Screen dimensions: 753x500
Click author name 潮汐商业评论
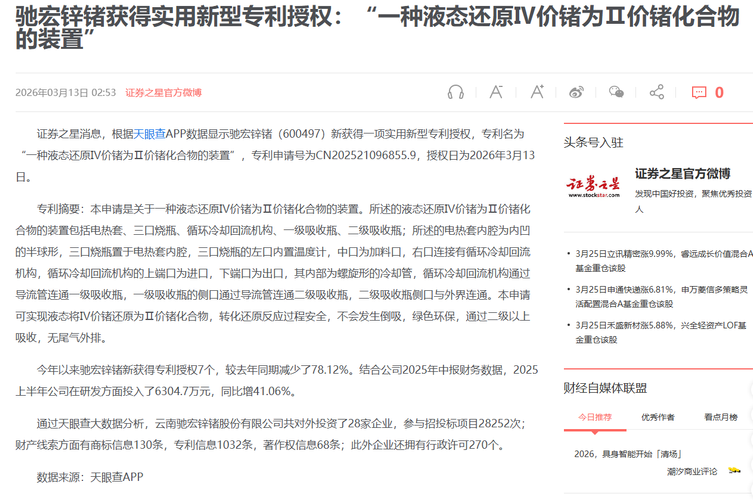692,471
